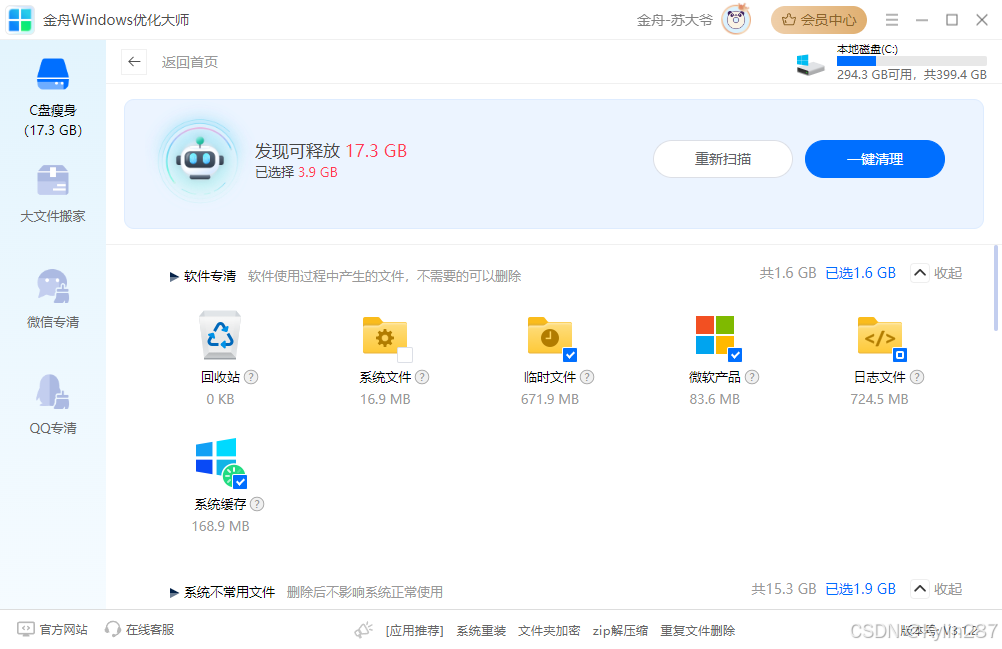Click the 共15.3 GB total text

[784, 589]
